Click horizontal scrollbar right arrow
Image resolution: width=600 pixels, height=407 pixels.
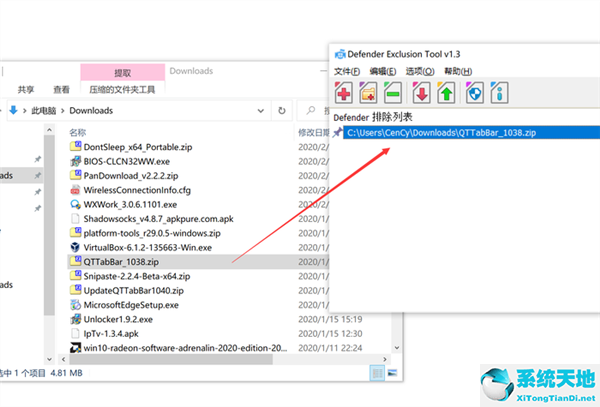coord(385,359)
